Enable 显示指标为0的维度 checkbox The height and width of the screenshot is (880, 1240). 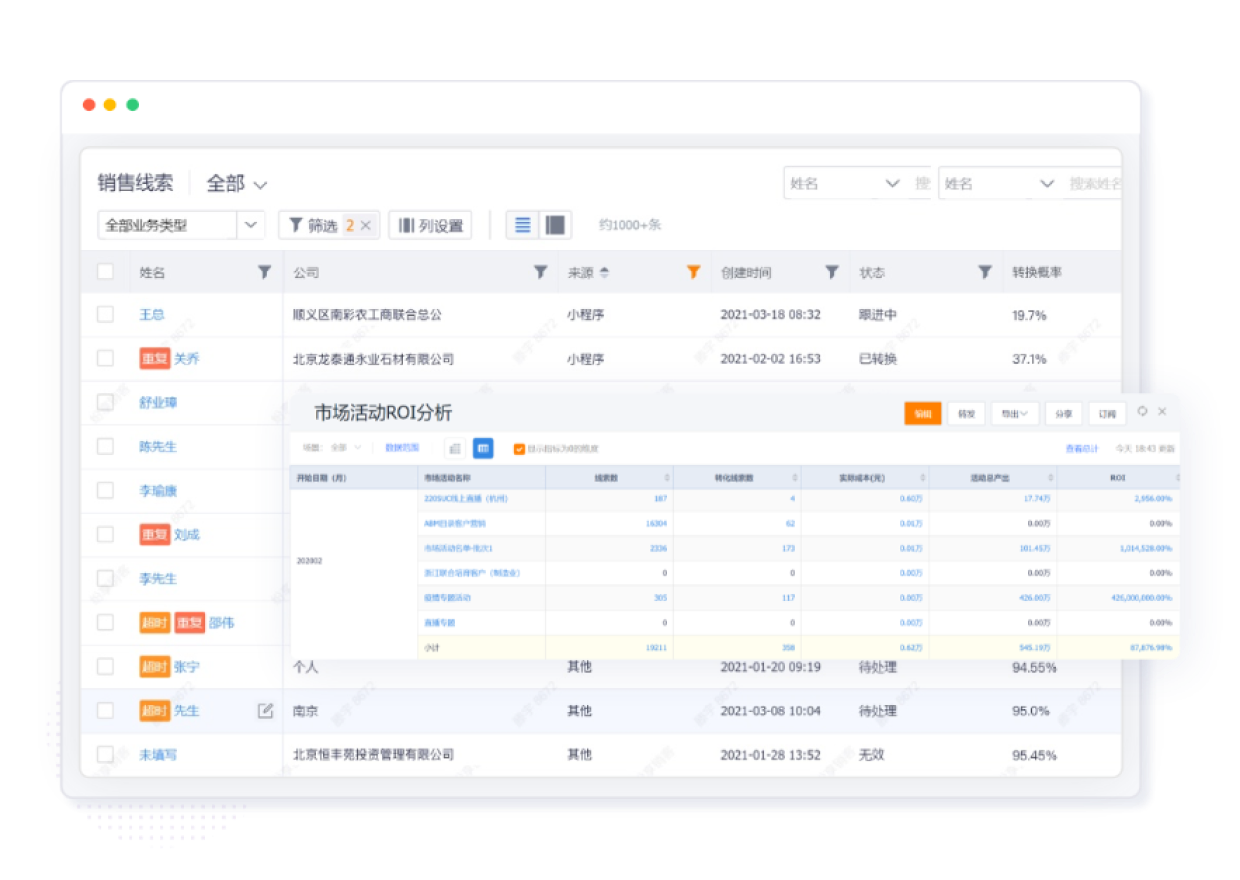(518, 448)
